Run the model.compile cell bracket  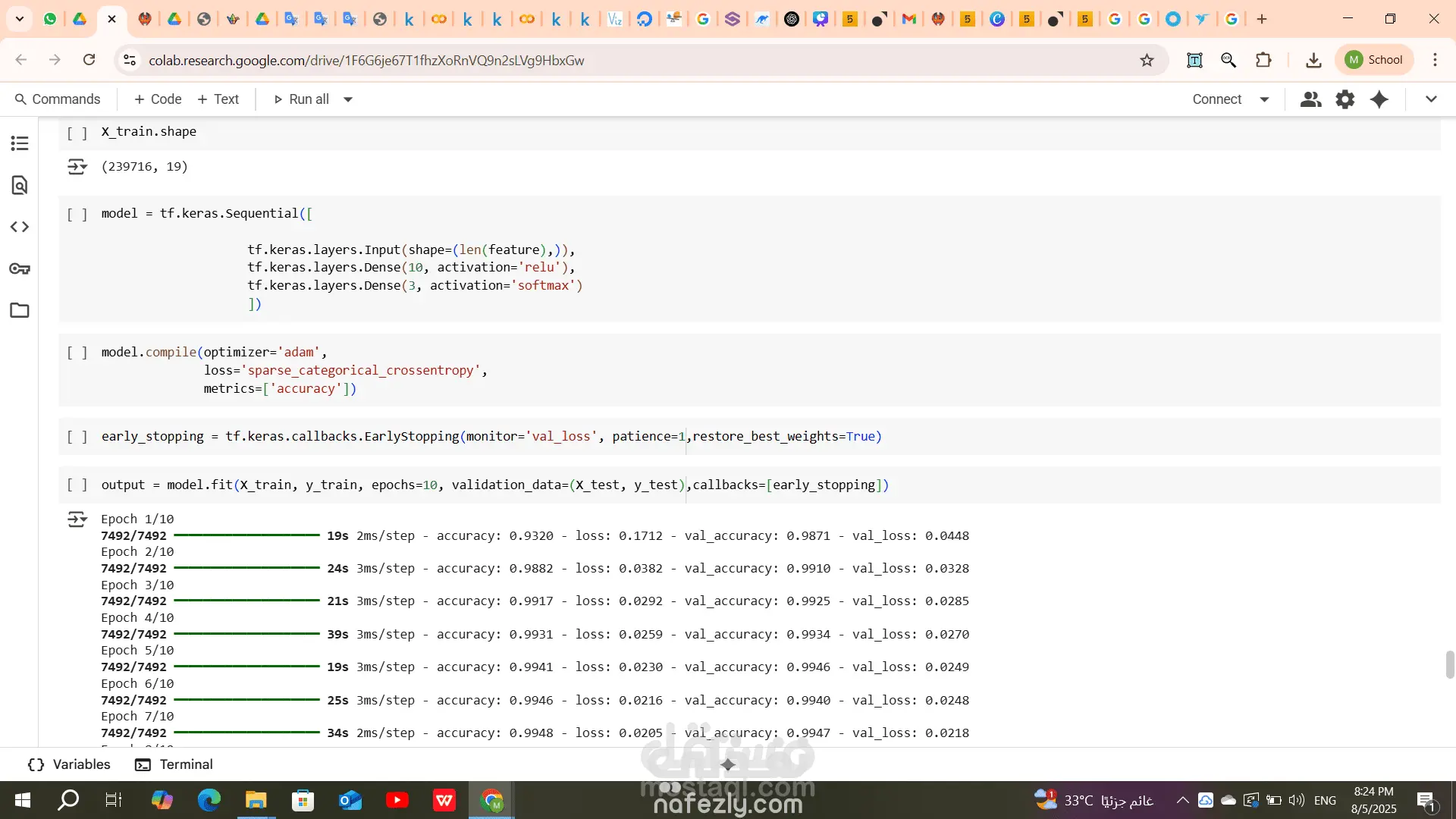pyautogui.click(x=77, y=353)
